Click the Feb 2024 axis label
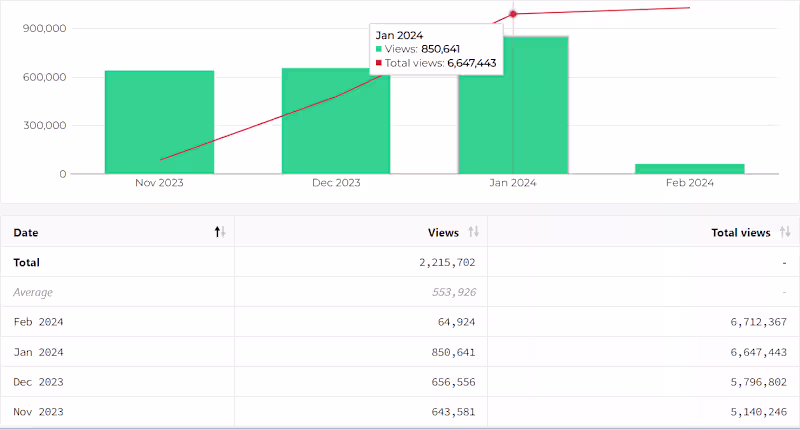 (x=690, y=183)
